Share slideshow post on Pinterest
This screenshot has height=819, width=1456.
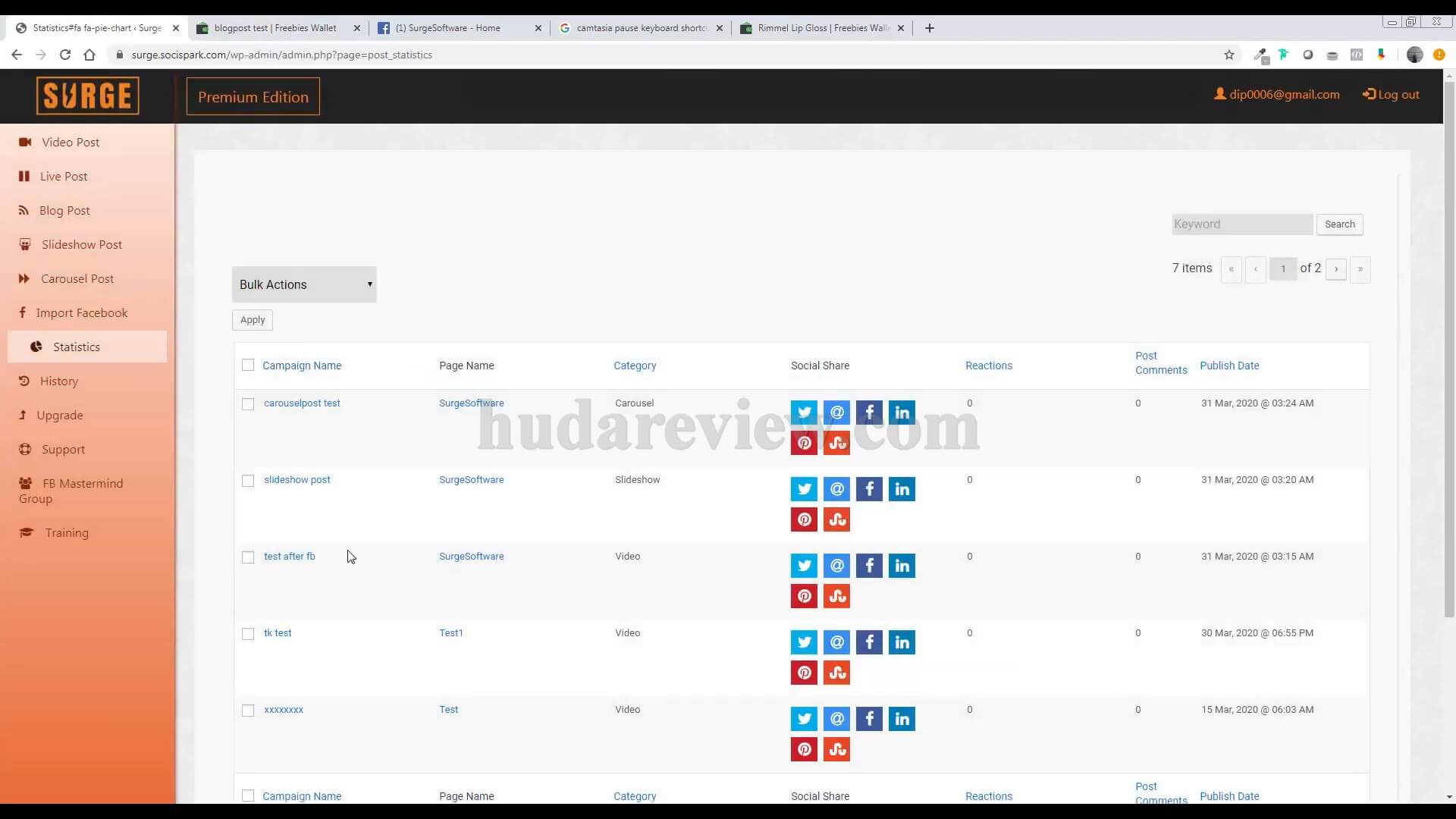click(804, 519)
